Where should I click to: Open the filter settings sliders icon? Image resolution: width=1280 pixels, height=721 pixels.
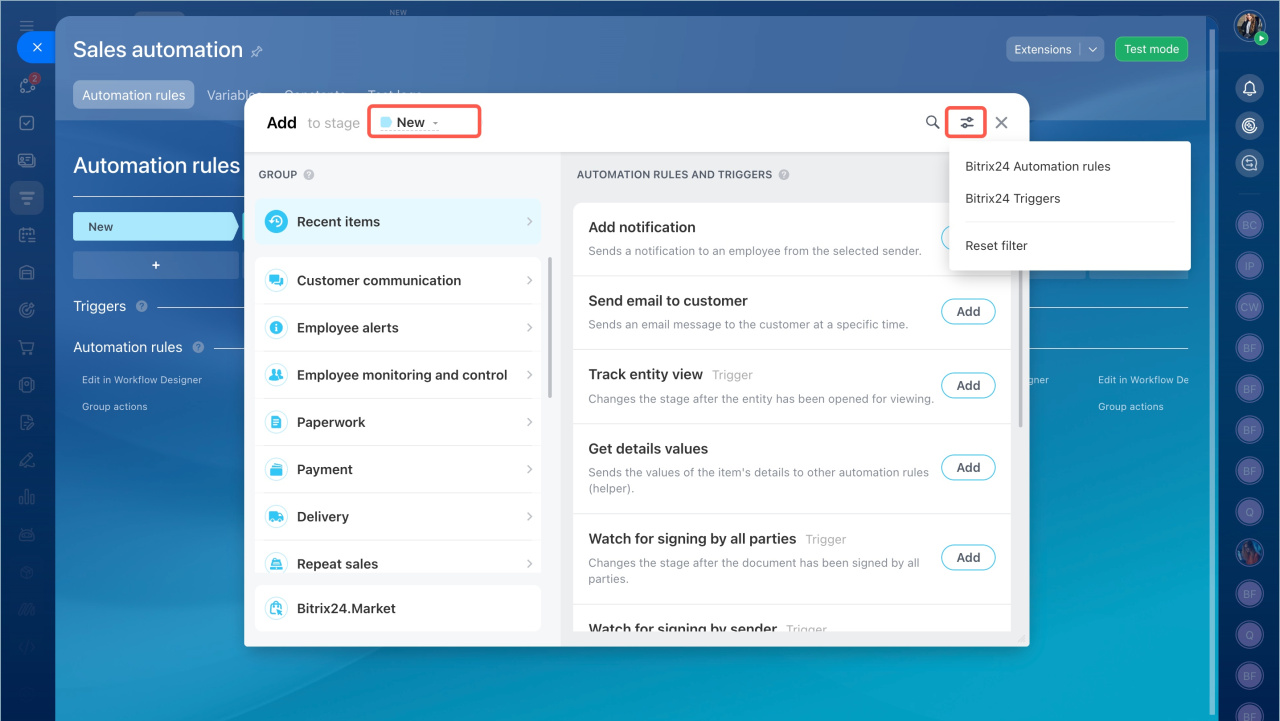point(966,122)
